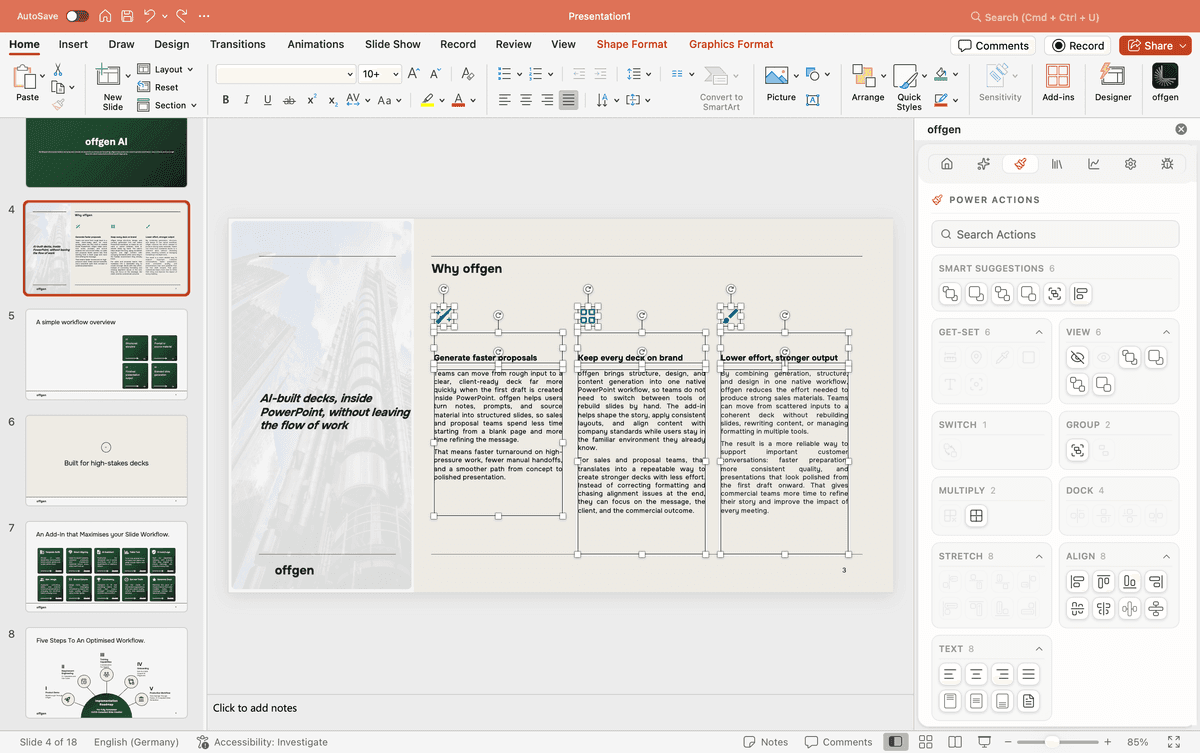This screenshot has width=1200, height=753.
Task: Open the Section dropdown
Action: point(167,105)
